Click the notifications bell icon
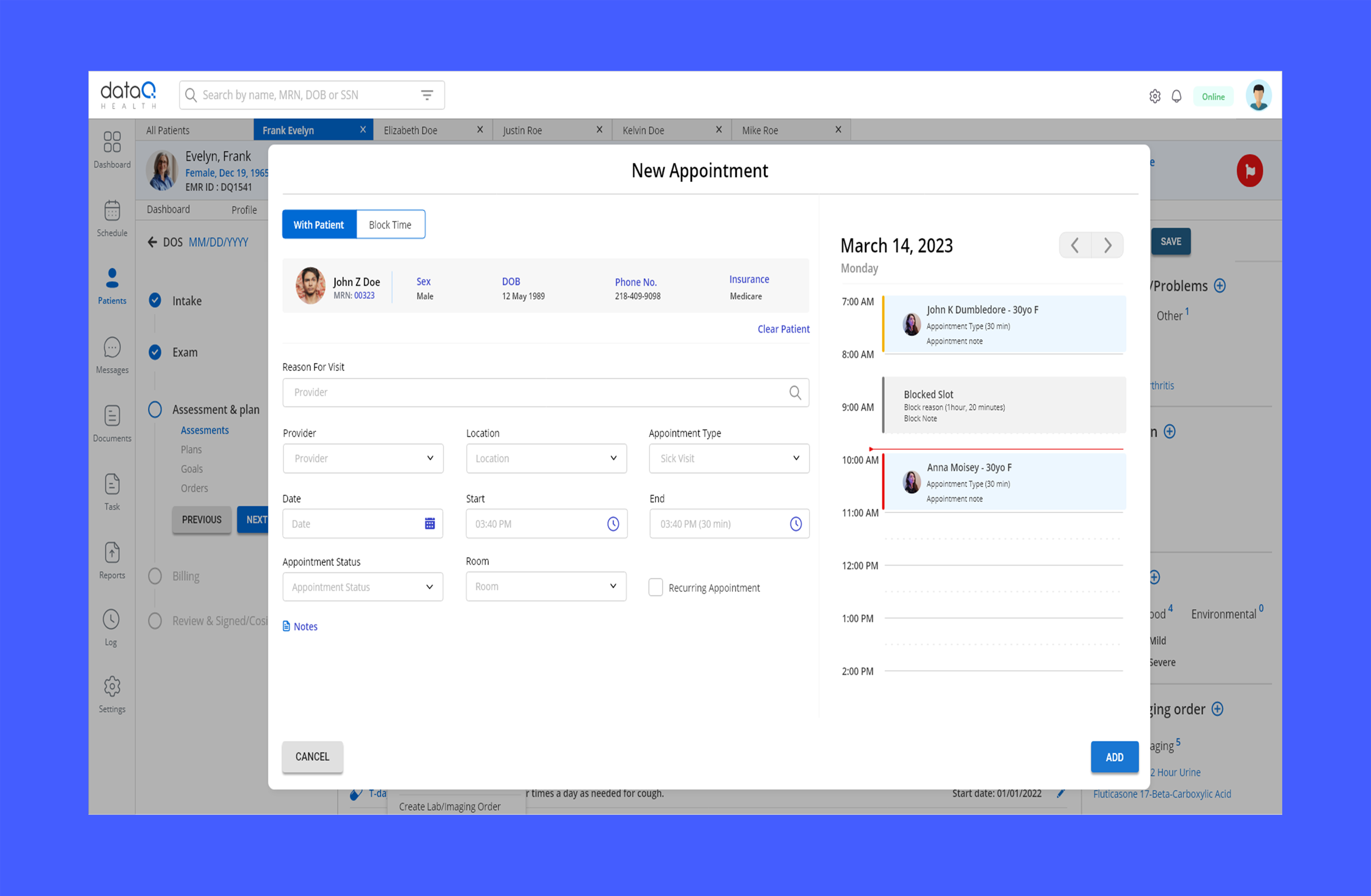Viewport: 1371px width, 896px height. click(1176, 96)
